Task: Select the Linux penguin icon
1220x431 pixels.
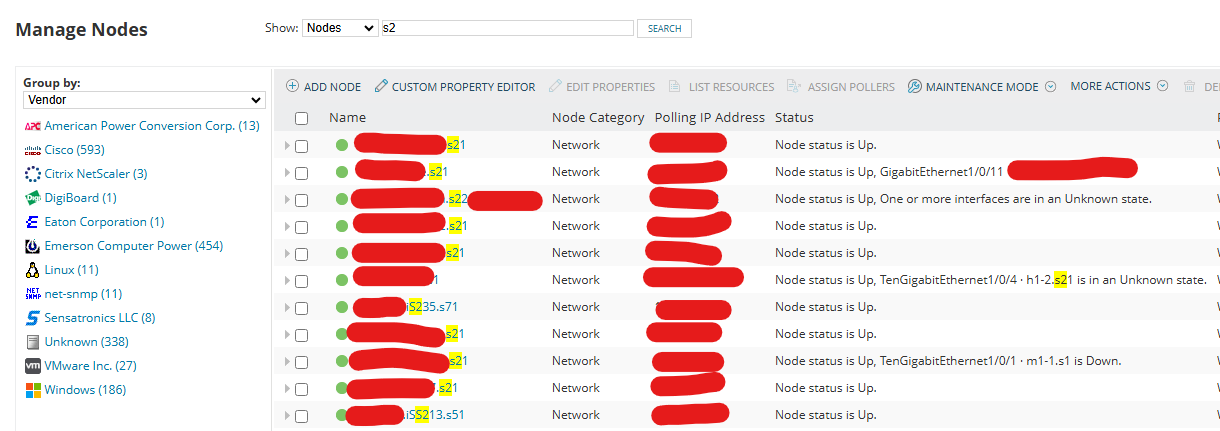Action: click(x=32, y=270)
